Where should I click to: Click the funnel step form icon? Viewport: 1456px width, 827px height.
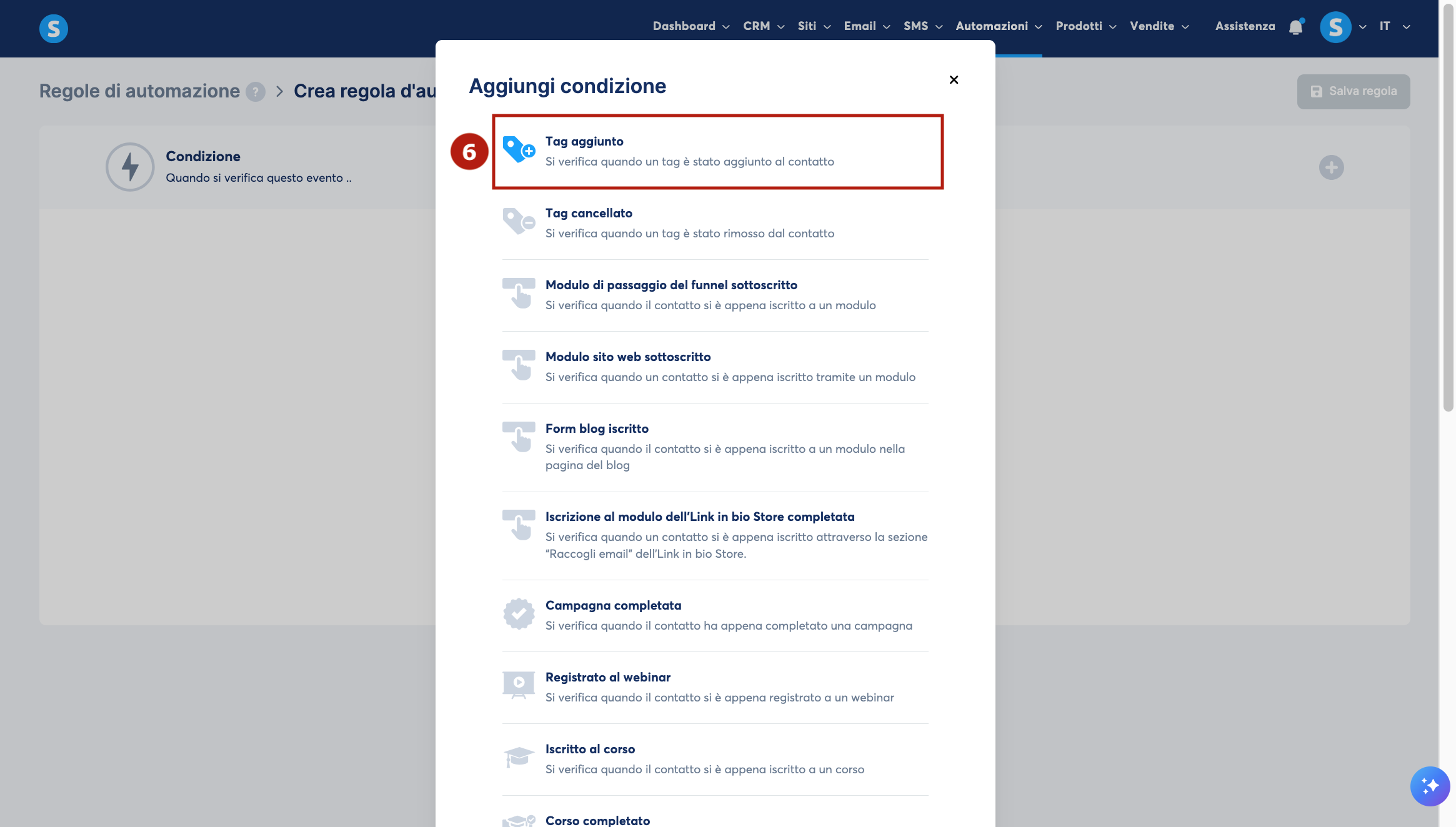(x=519, y=294)
